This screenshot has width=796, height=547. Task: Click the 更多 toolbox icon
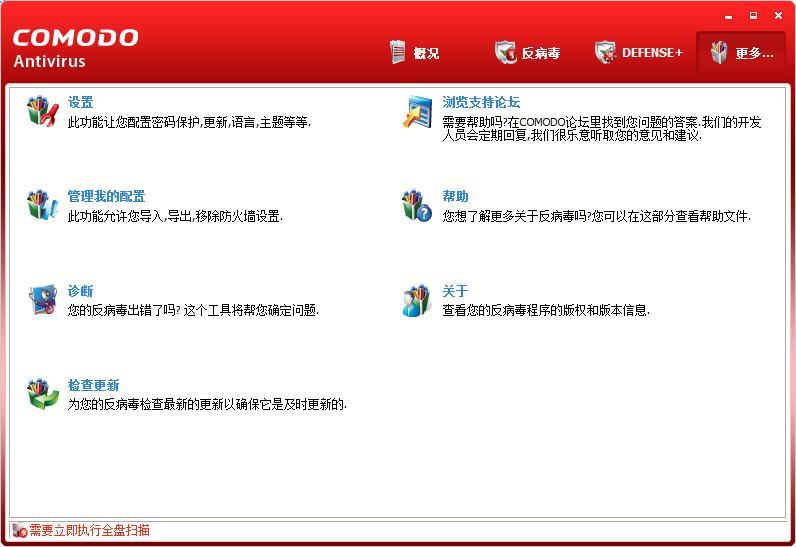(x=719, y=52)
